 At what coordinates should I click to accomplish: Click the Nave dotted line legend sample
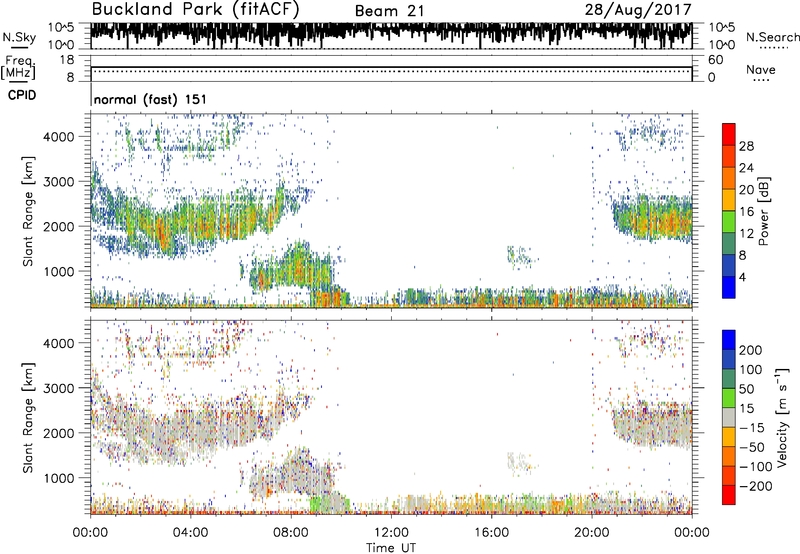761,81
